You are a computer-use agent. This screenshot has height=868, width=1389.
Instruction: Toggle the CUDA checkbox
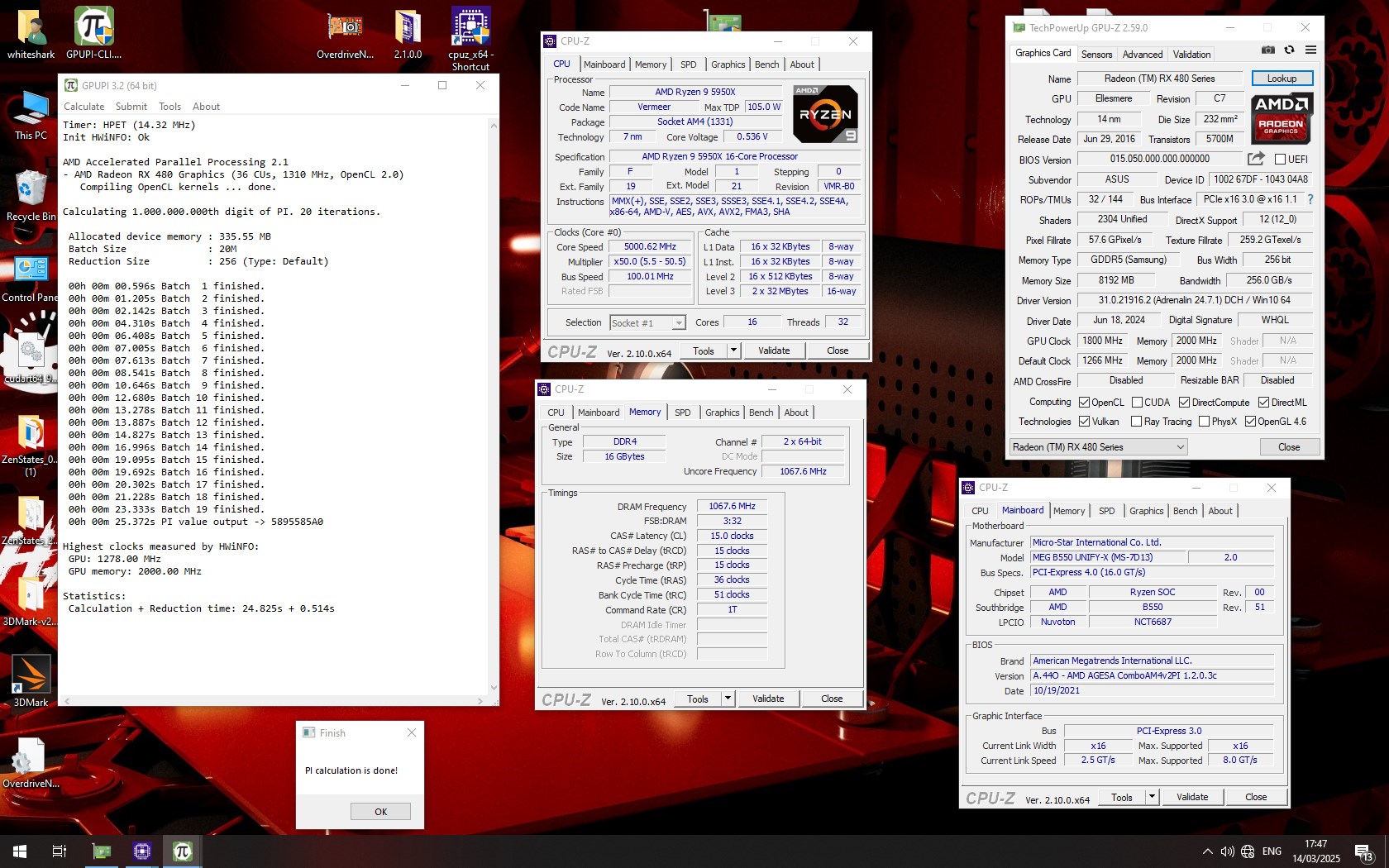1137,403
